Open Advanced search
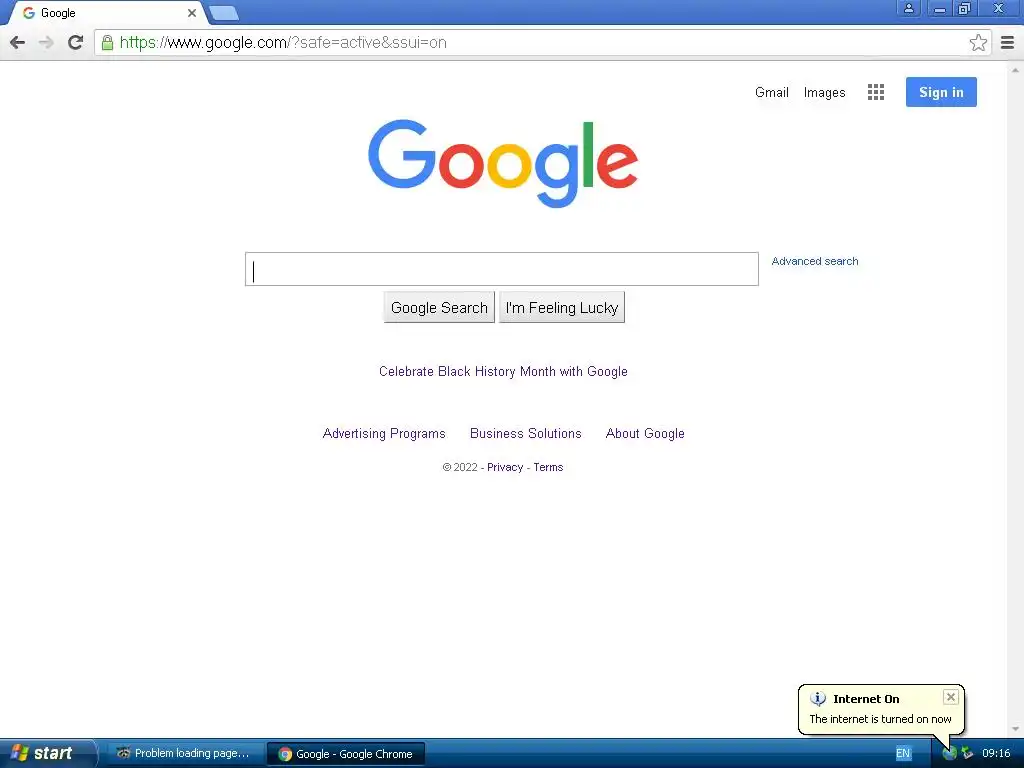1024x768 pixels. click(x=814, y=261)
